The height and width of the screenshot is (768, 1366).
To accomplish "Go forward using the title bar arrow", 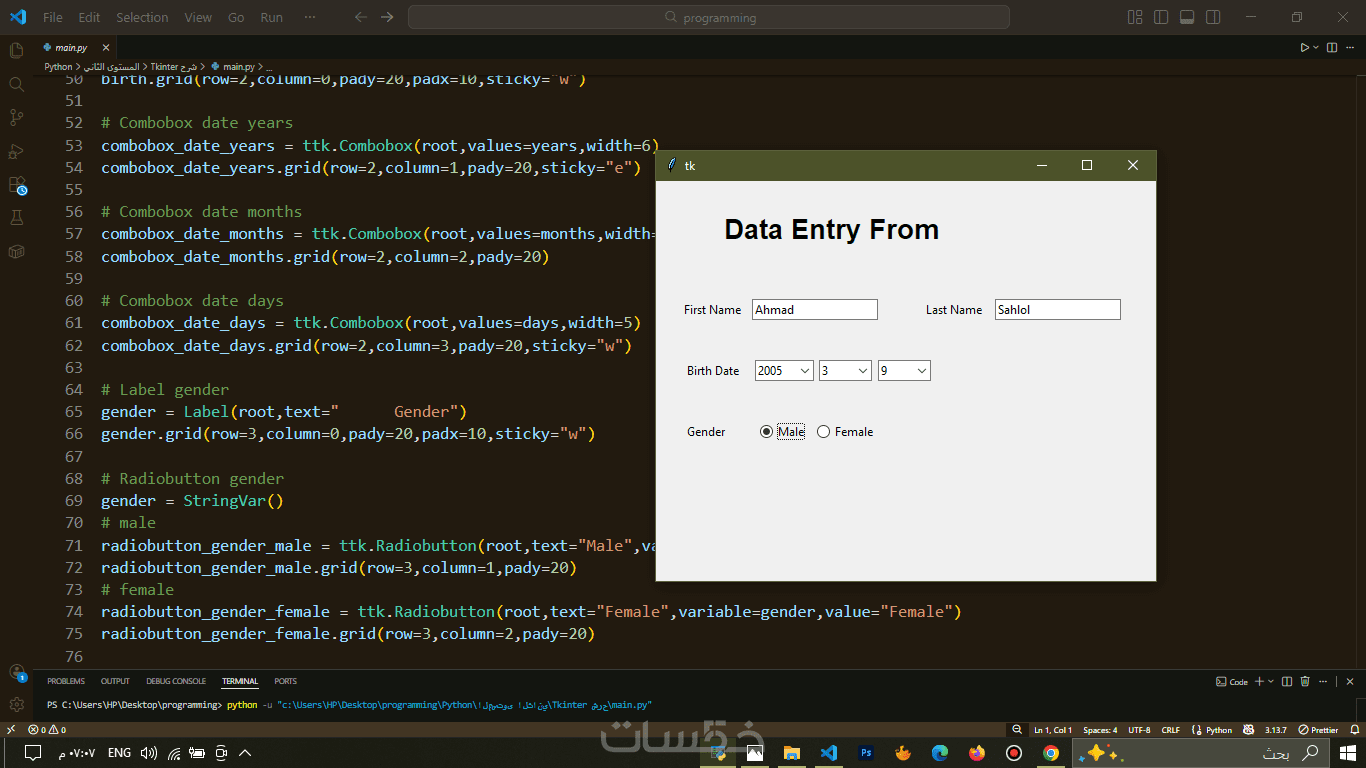I will tap(387, 17).
